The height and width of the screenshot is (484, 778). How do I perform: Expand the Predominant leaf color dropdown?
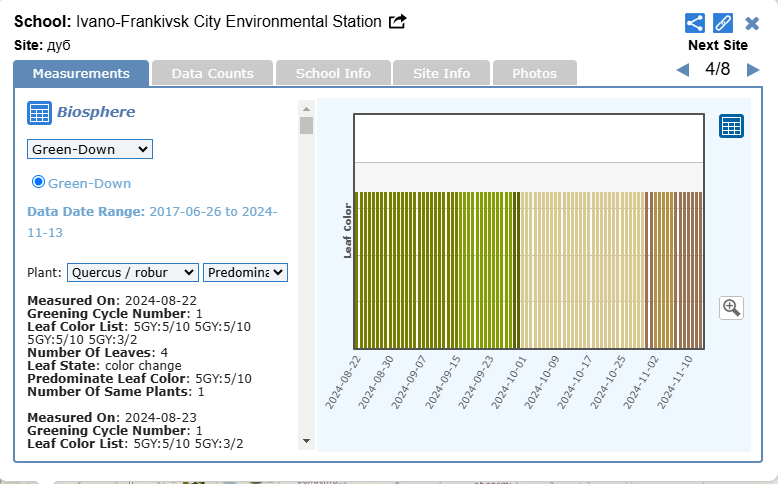(245, 272)
